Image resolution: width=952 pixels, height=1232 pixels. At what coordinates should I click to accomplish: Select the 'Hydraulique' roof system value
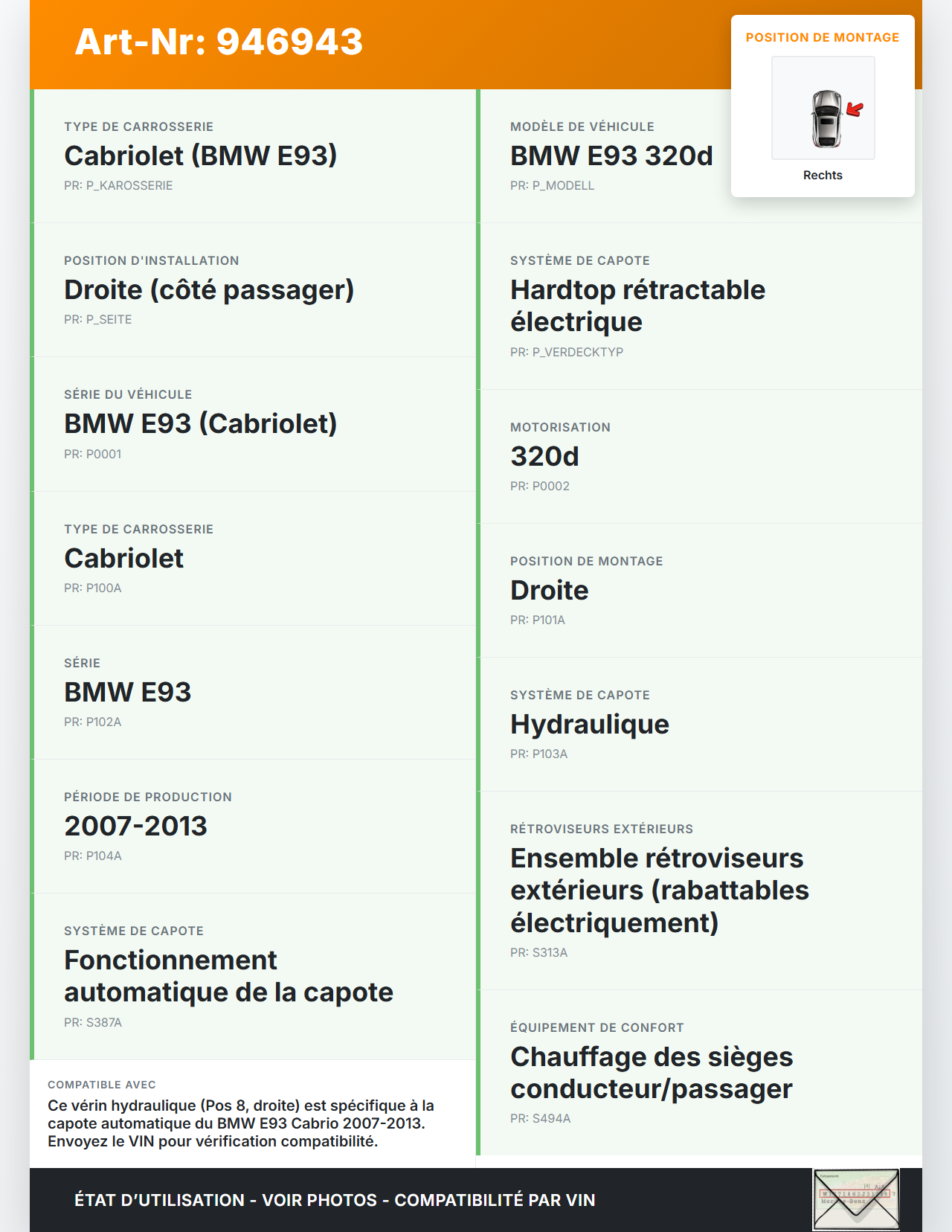[x=590, y=724]
